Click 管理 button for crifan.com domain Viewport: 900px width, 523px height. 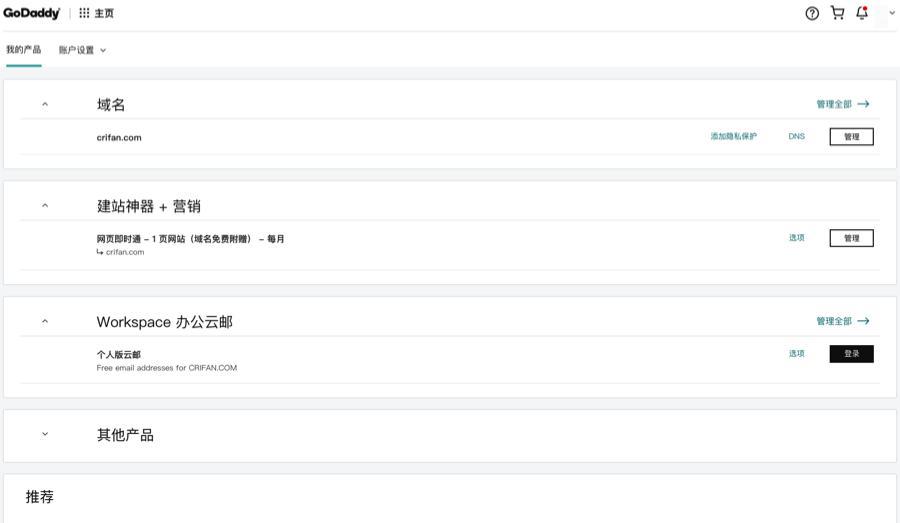[851, 137]
